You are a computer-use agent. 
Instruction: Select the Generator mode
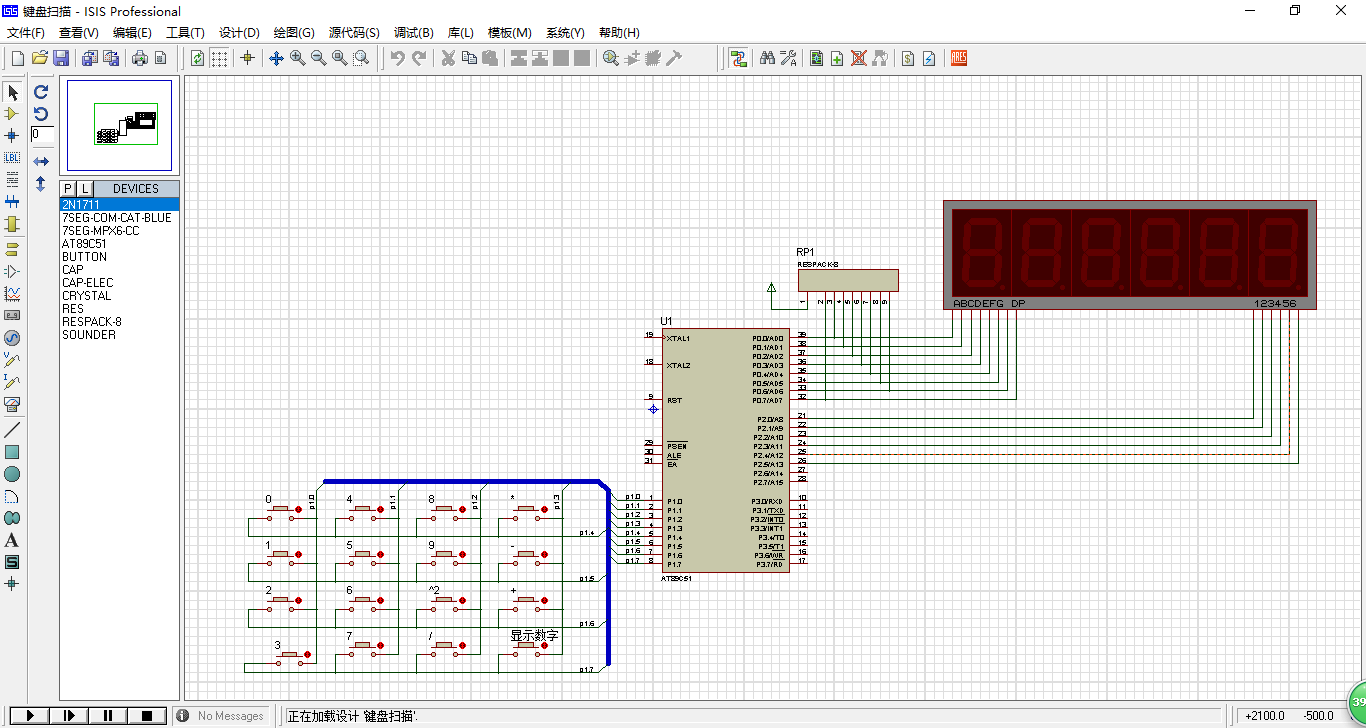(12, 337)
